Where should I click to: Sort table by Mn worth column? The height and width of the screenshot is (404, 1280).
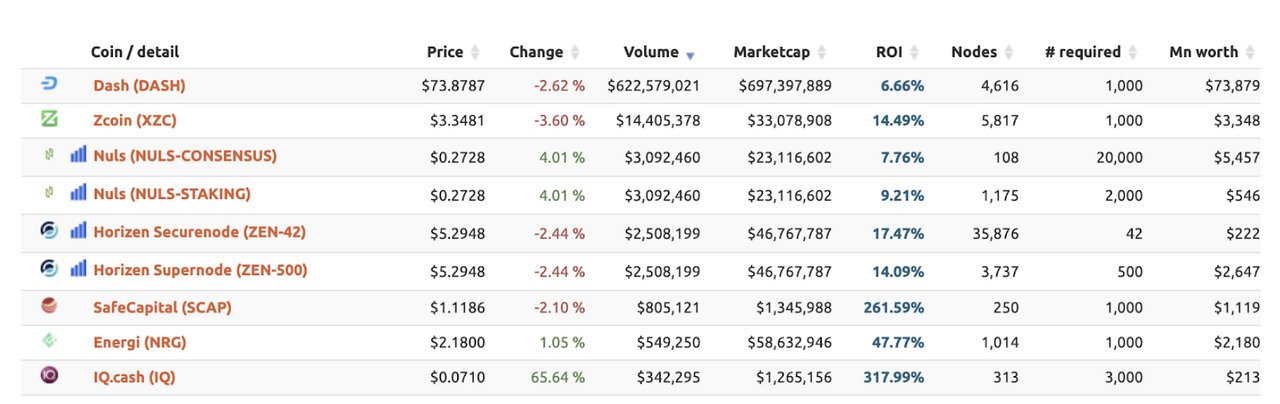click(x=1211, y=52)
